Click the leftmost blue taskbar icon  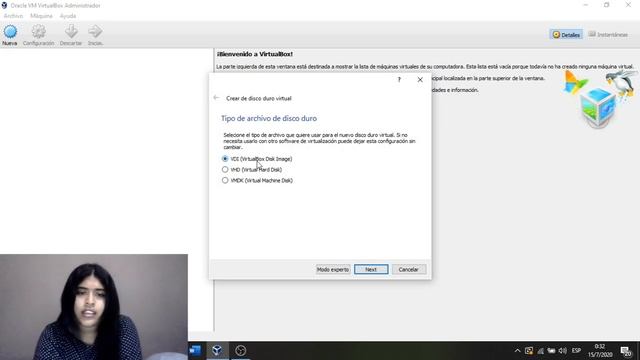pos(195,350)
